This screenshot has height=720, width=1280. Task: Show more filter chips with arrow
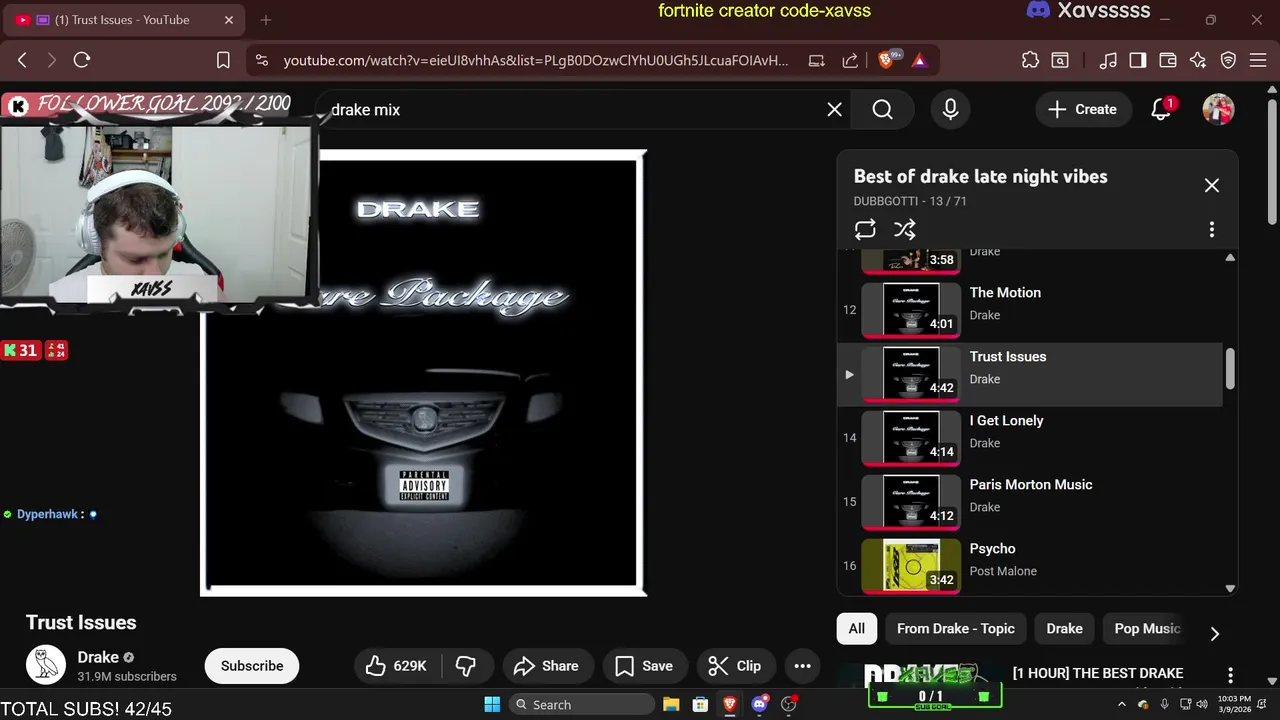click(1214, 633)
